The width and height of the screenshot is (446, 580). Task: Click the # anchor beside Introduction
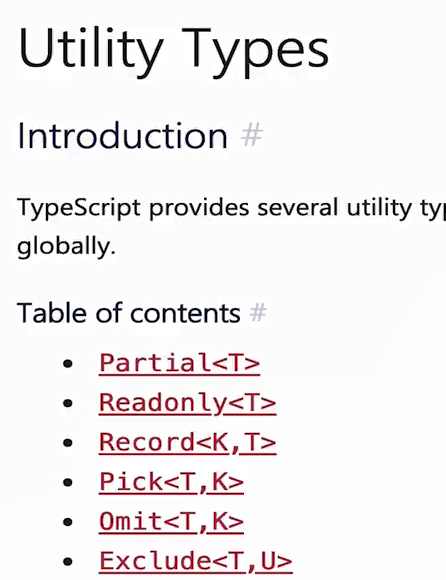(x=252, y=135)
